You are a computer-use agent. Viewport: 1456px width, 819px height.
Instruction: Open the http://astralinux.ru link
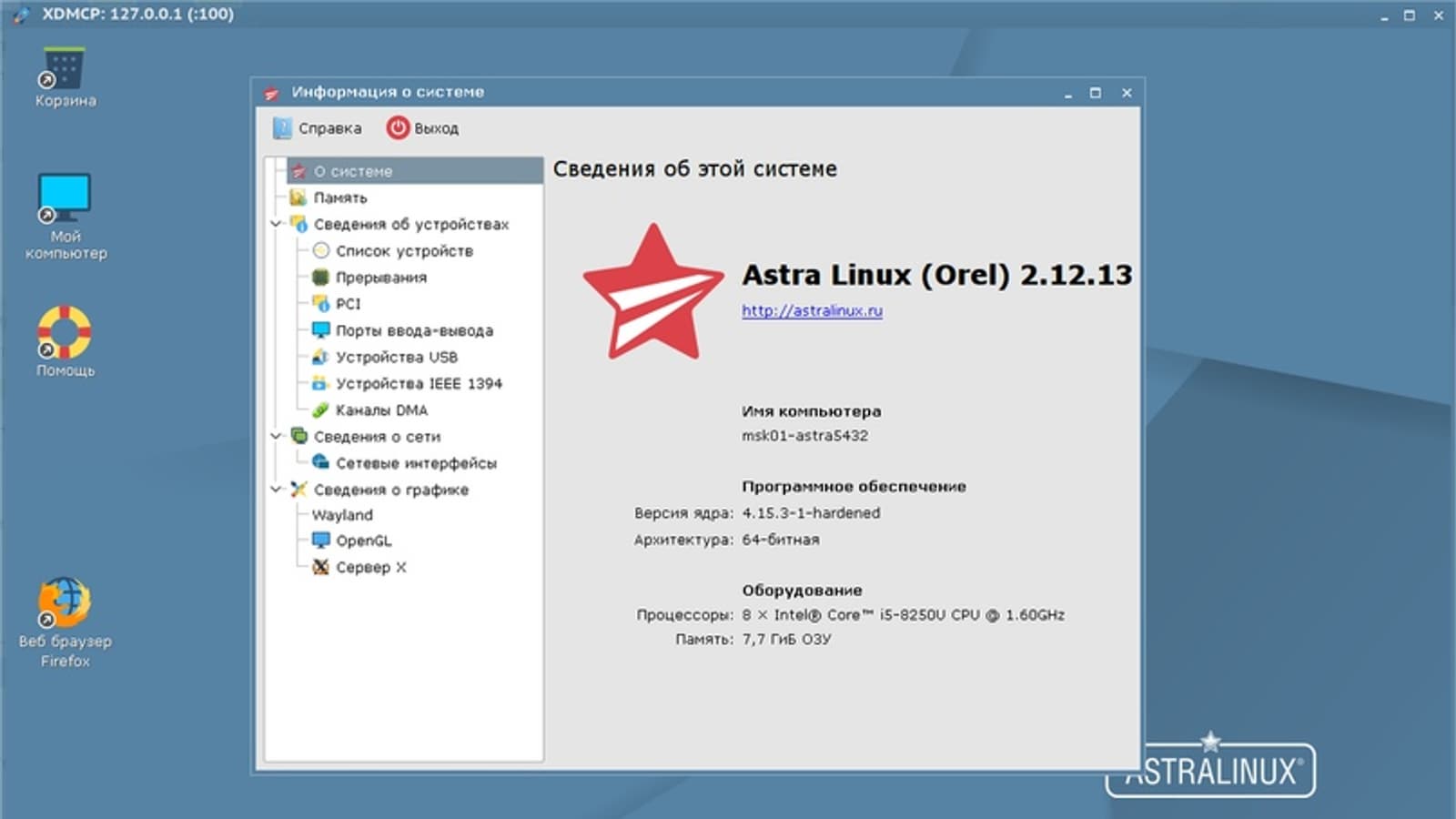pyautogui.click(x=812, y=310)
